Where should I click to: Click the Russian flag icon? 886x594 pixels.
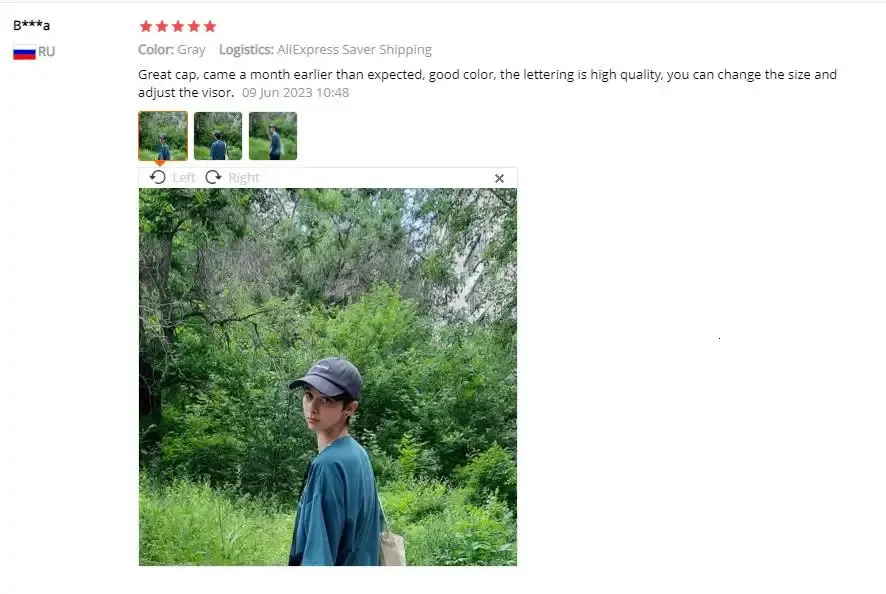[x=24, y=52]
